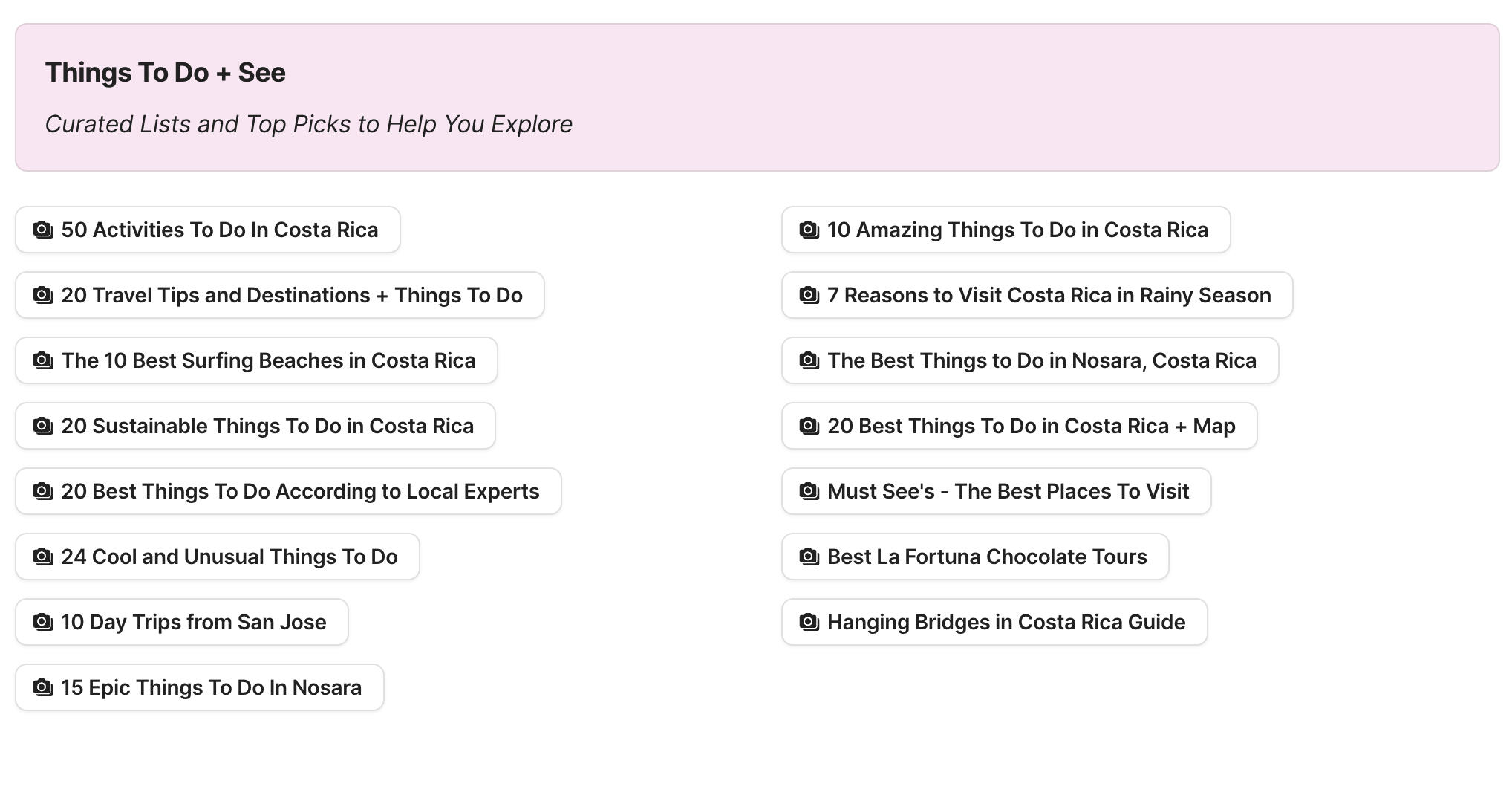Image resolution: width=1512 pixels, height=801 pixels.
Task: Click camera icon next to Must See's
Action: point(809,491)
